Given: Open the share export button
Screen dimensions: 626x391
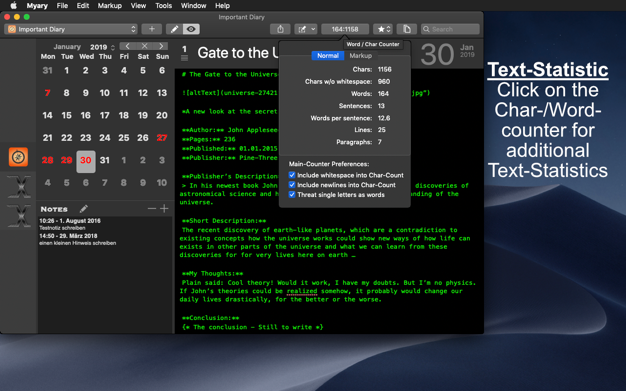Looking at the screenshot, I should pos(280,29).
